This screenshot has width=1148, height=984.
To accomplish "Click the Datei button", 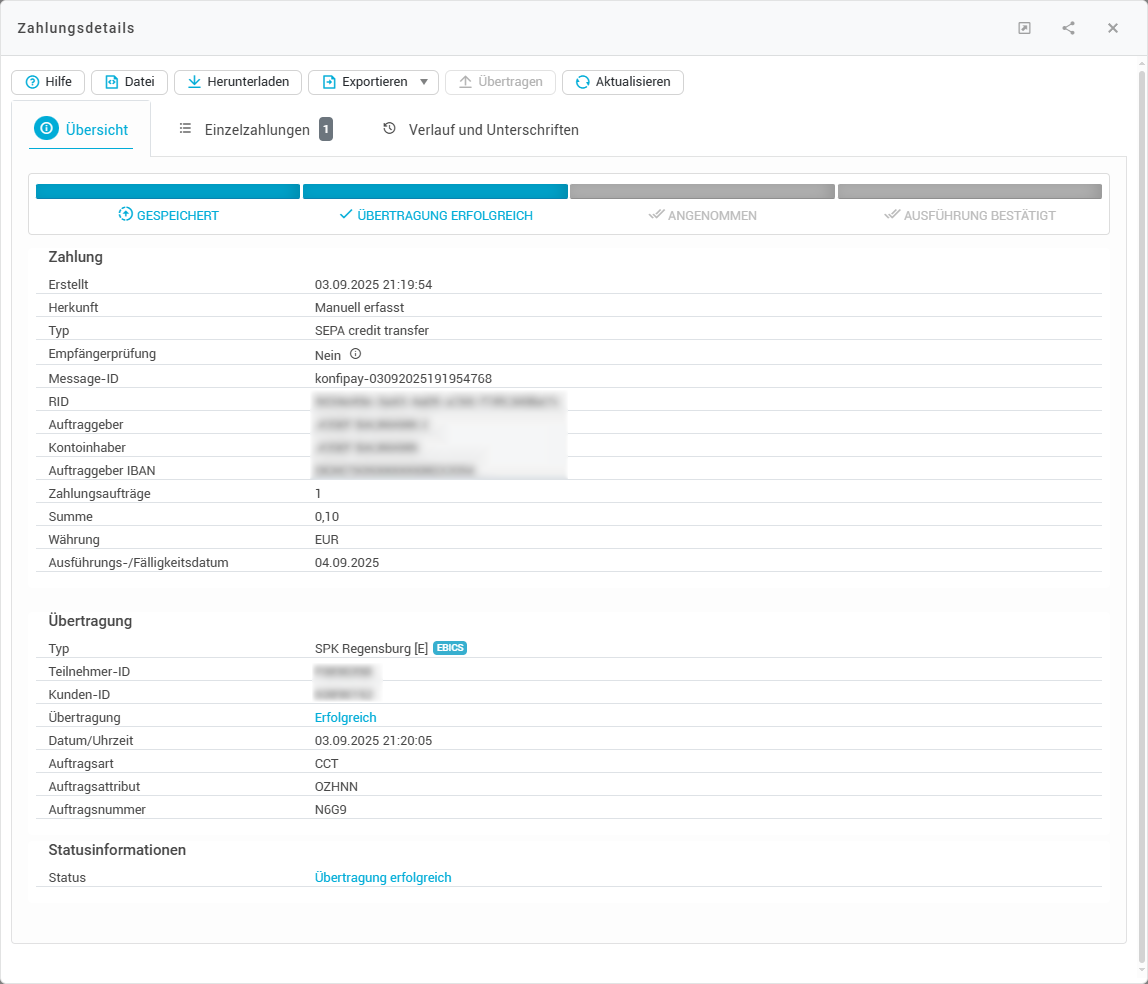I will [x=129, y=82].
